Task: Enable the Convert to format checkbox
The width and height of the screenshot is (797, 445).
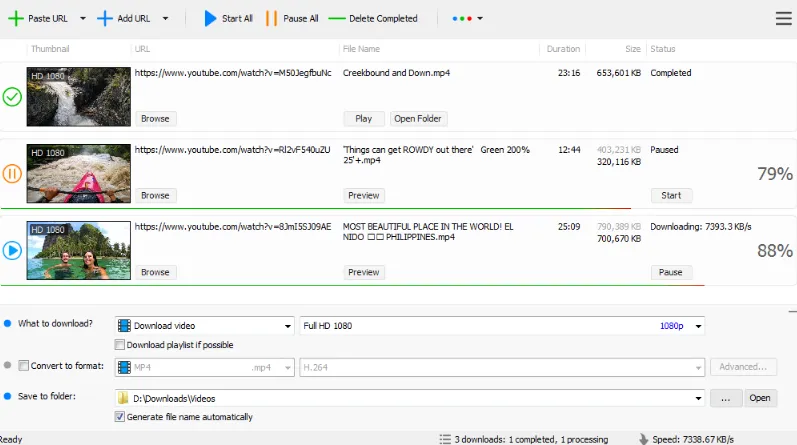Action: click(x=23, y=366)
